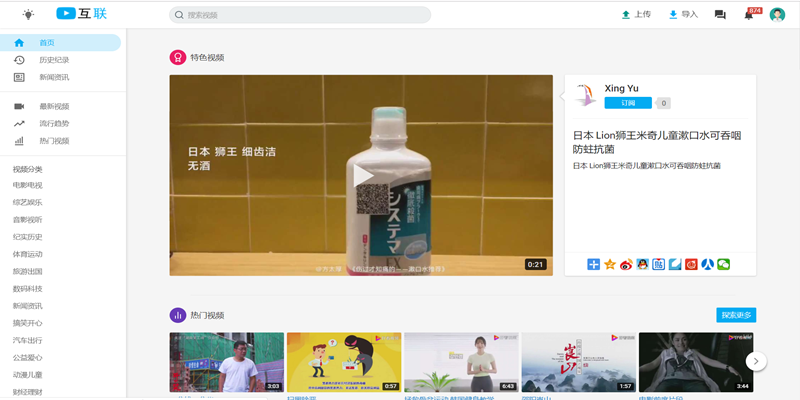Click the magnifier search icon
This screenshot has width=800, height=400.
click(179, 15)
